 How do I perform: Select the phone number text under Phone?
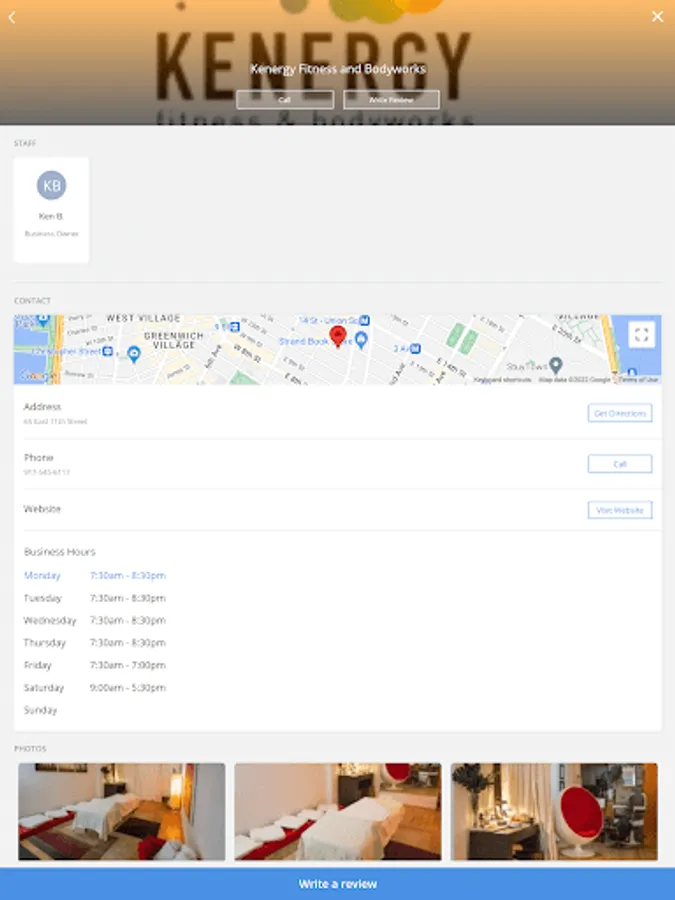point(46,472)
